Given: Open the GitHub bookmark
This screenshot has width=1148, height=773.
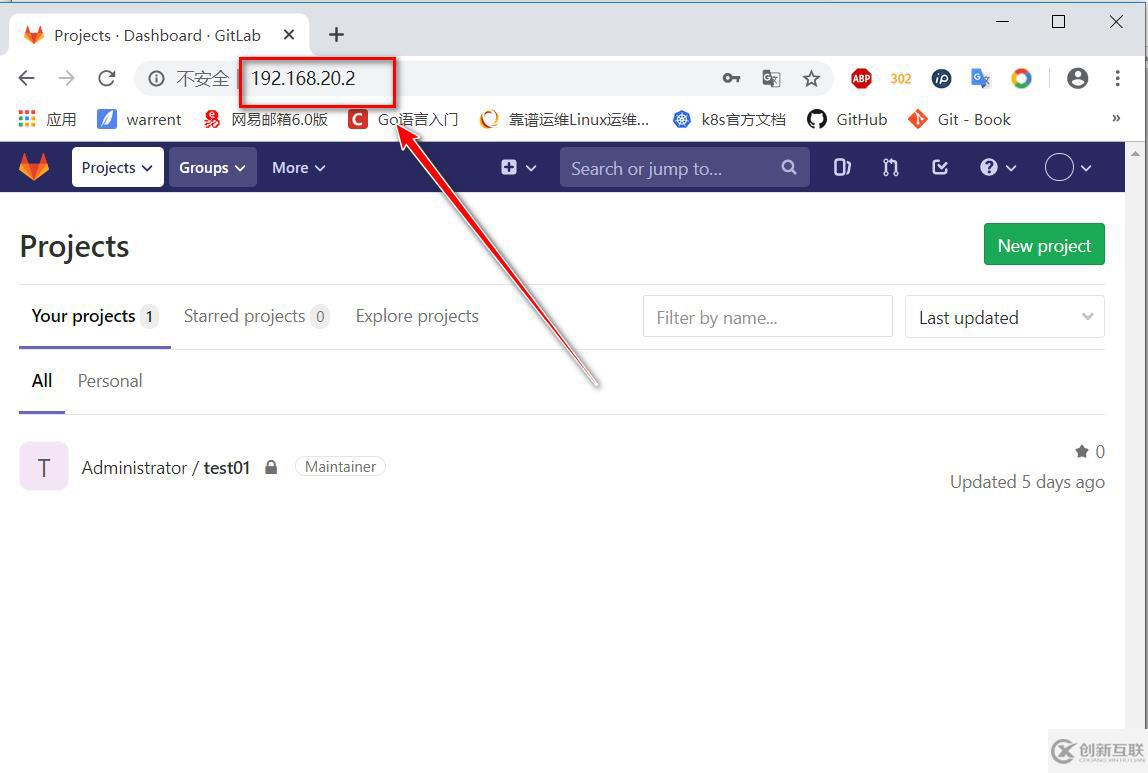Looking at the screenshot, I should [847, 119].
